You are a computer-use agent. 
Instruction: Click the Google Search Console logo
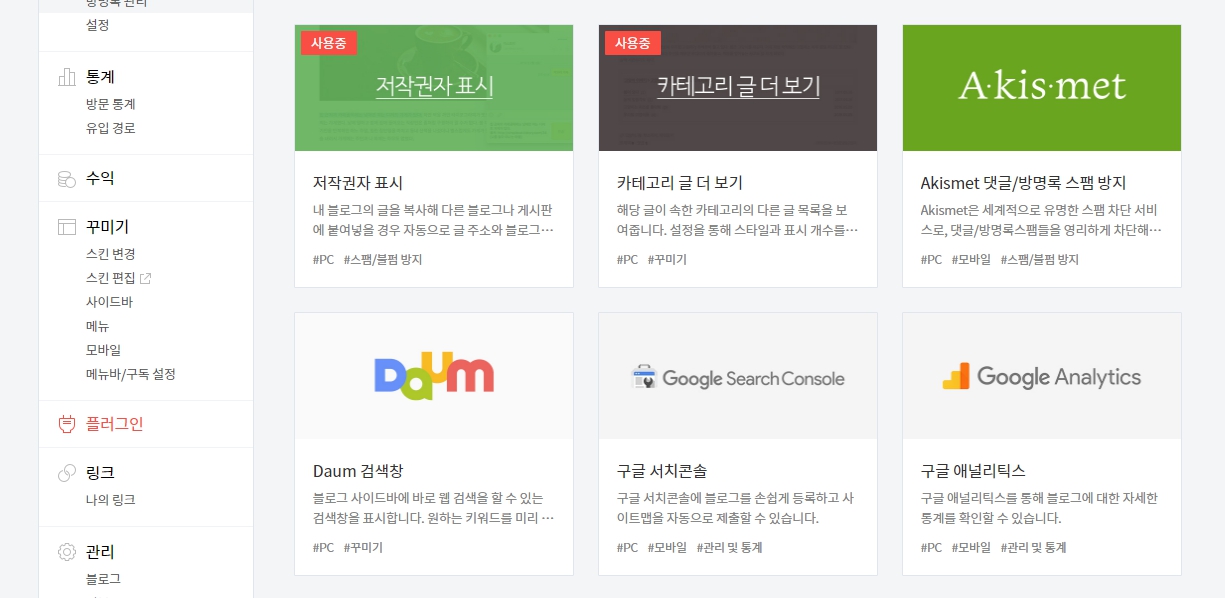point(738,378)
